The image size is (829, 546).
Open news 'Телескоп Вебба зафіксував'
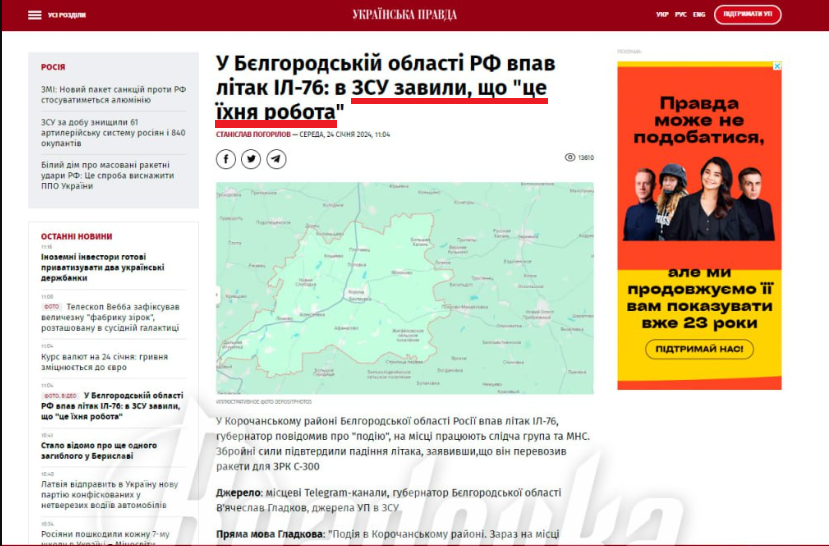pyautogui.click(x=110, y=317)
